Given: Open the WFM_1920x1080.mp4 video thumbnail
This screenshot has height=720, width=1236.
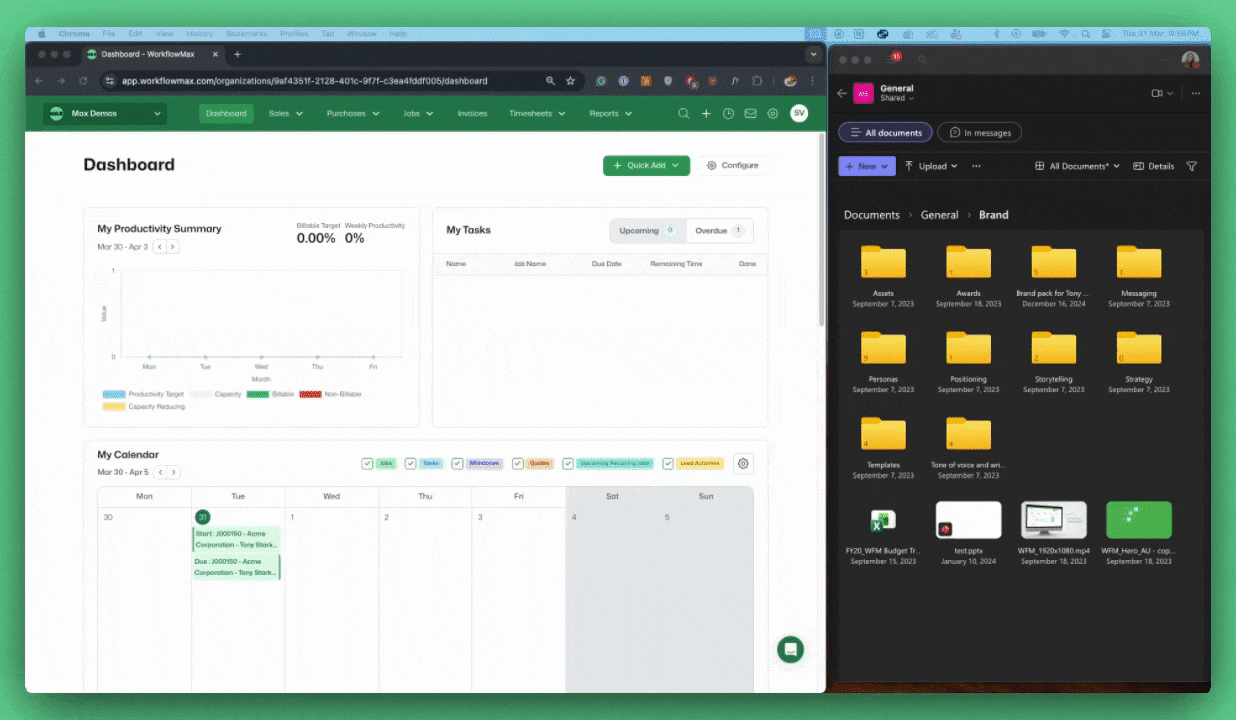Looking at the screenshot, I should coord(1053,520).
